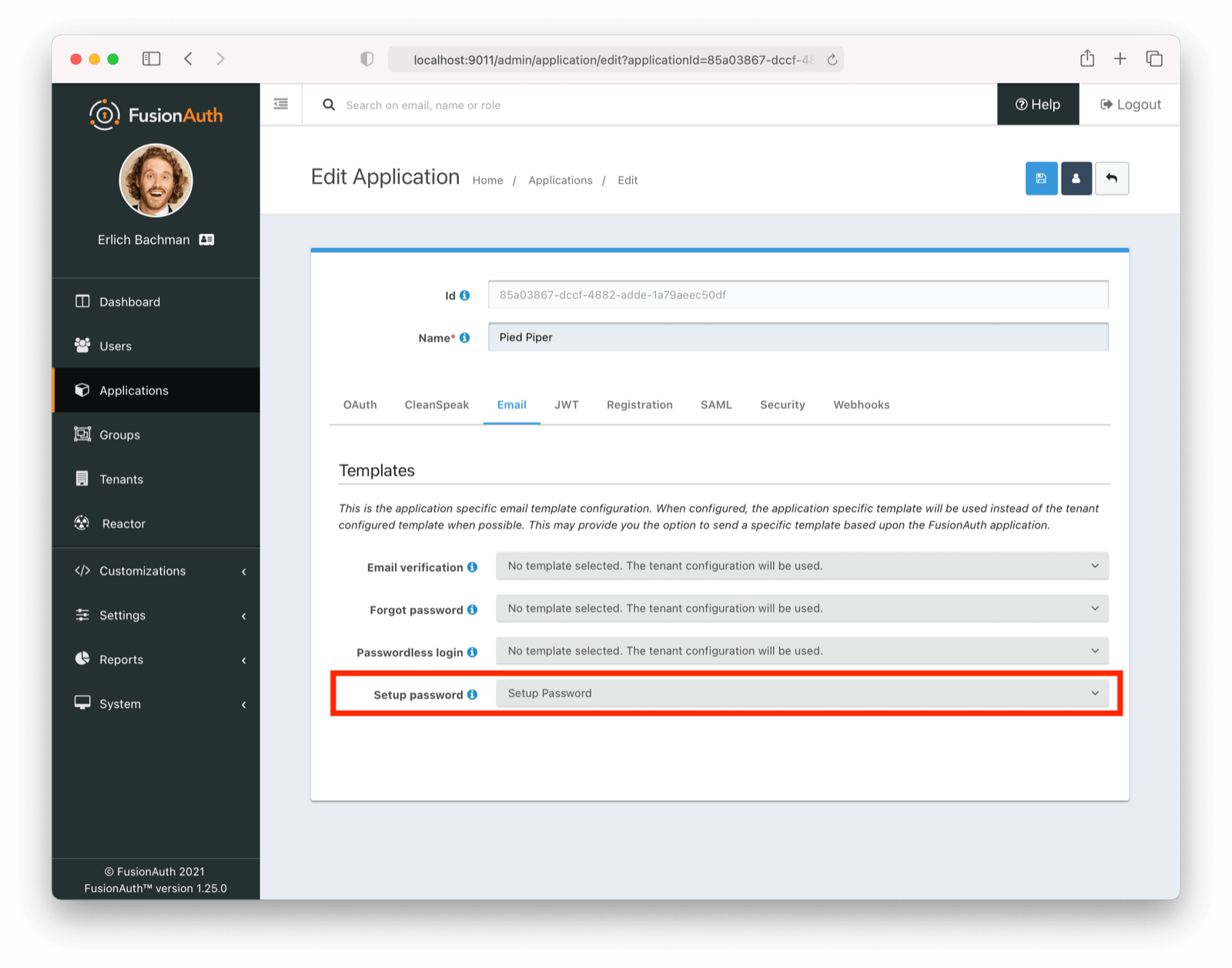Open Reactor in the sidebar

point(156,524)
